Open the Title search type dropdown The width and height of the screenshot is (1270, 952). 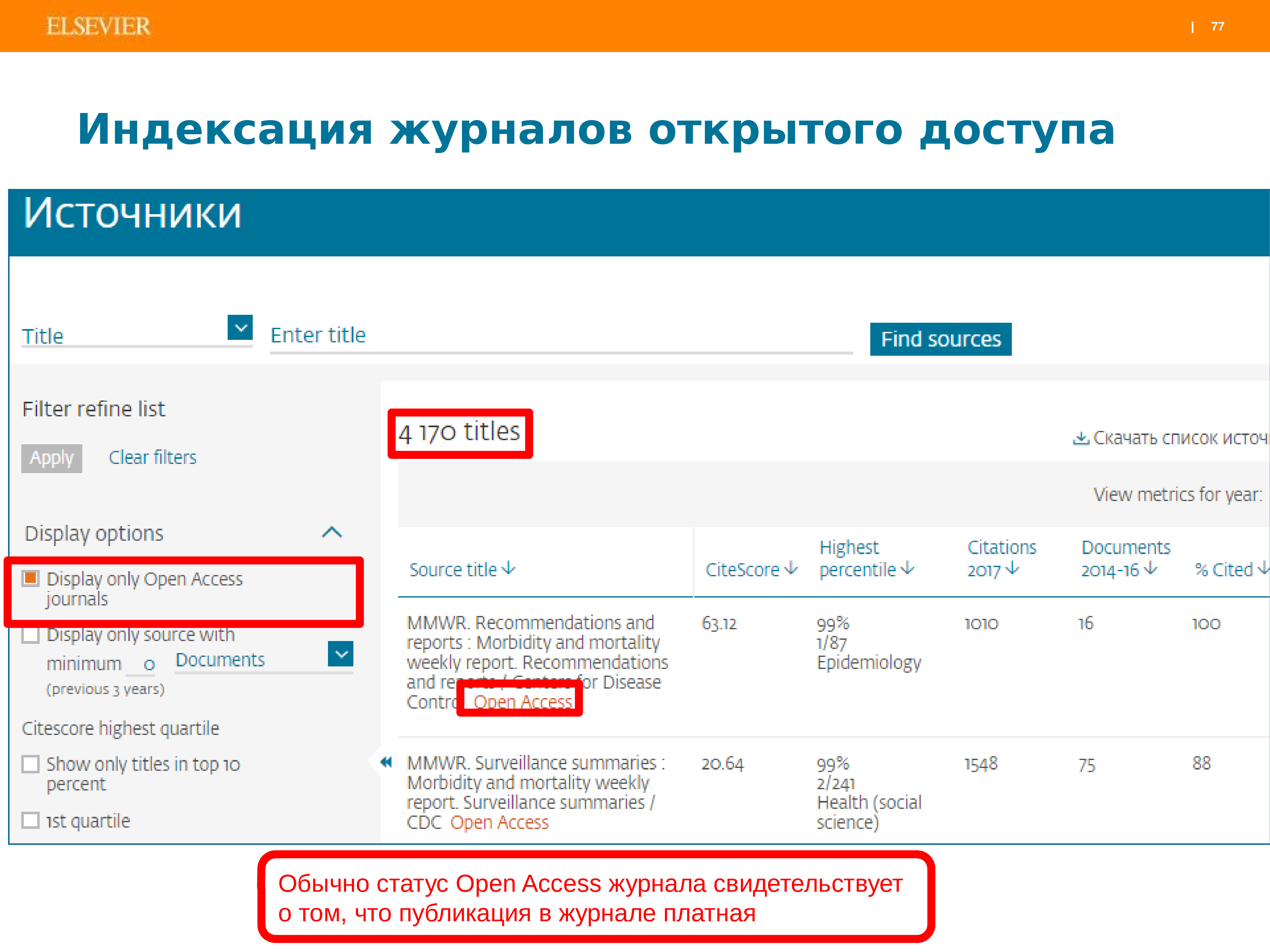pyautogui.click(x=240, y=328)
